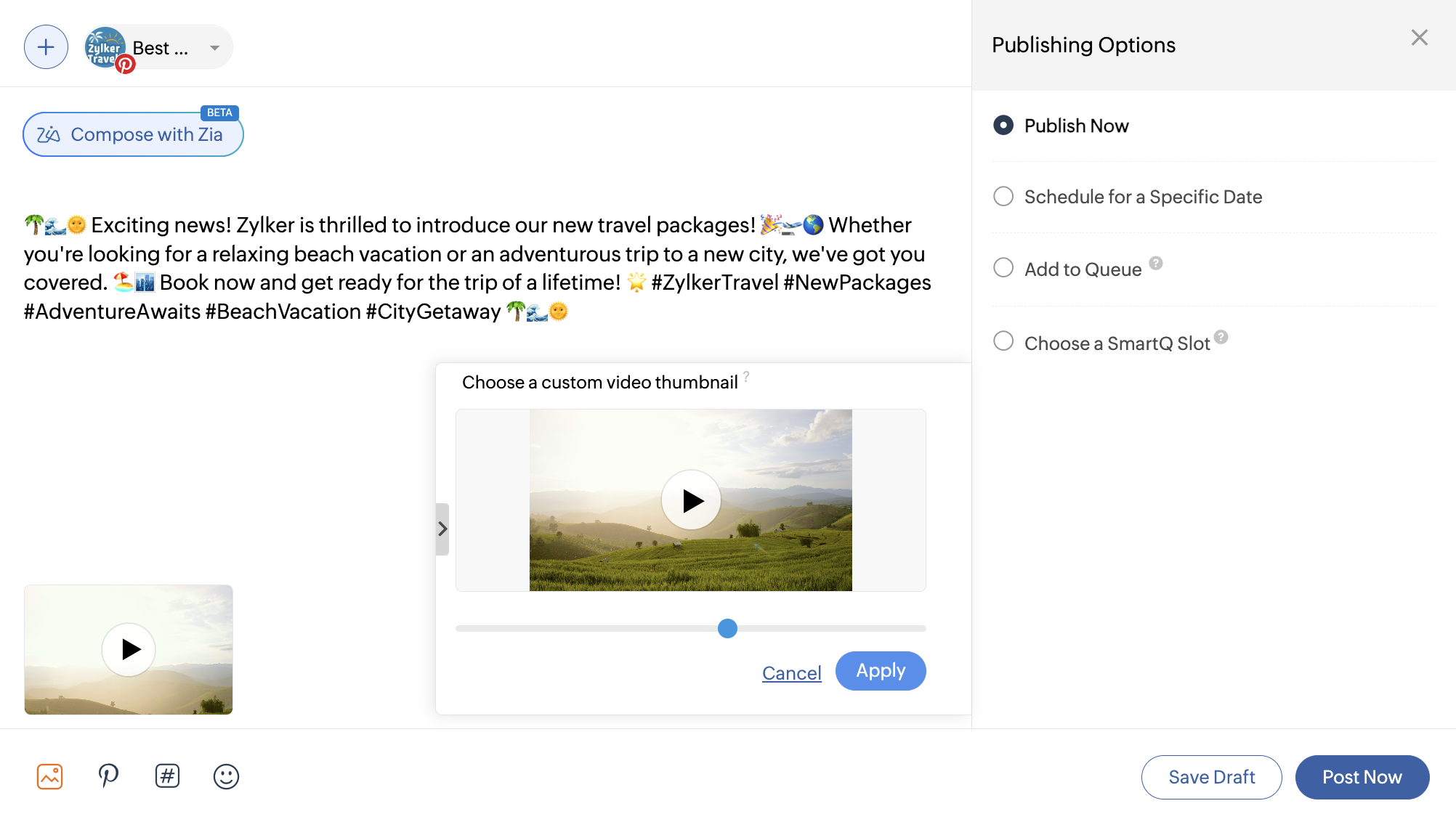This screenshot has width=1456, height=822.
Task: Play the large video preview
Action: click(x=691, y=500)
